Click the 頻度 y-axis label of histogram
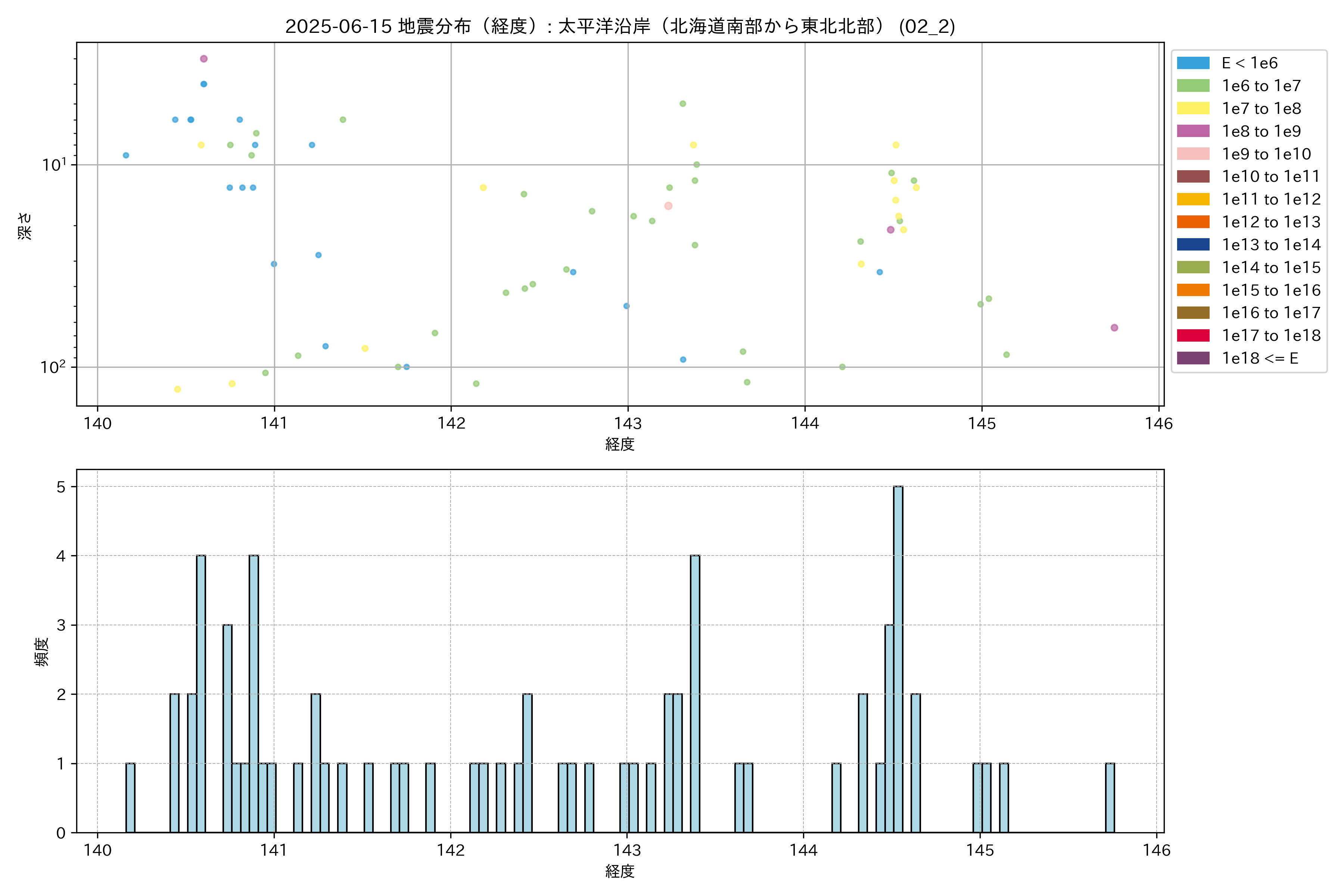 click(x=42, y=651)
